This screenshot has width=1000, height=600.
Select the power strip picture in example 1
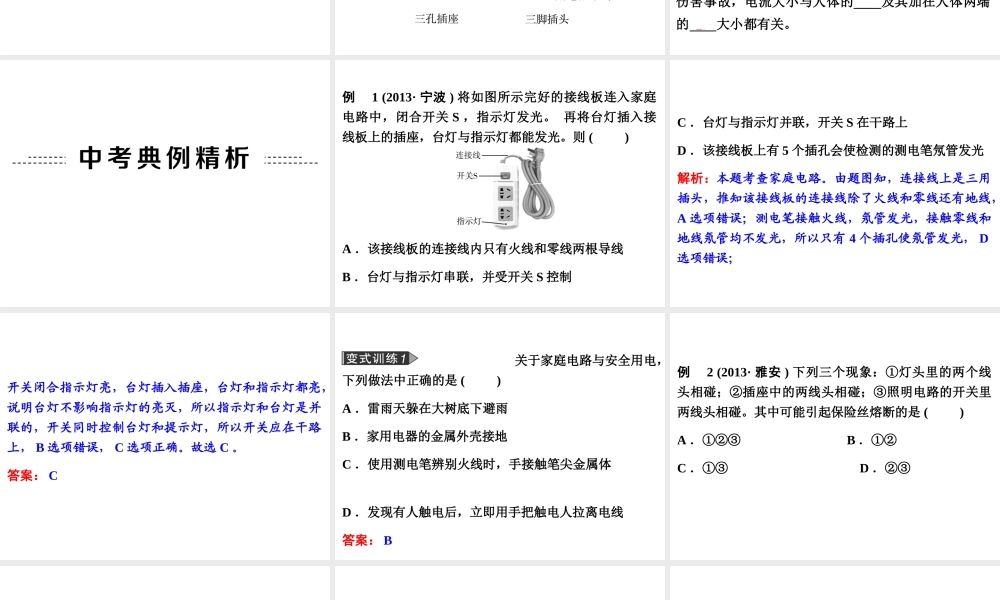point(523,187)
